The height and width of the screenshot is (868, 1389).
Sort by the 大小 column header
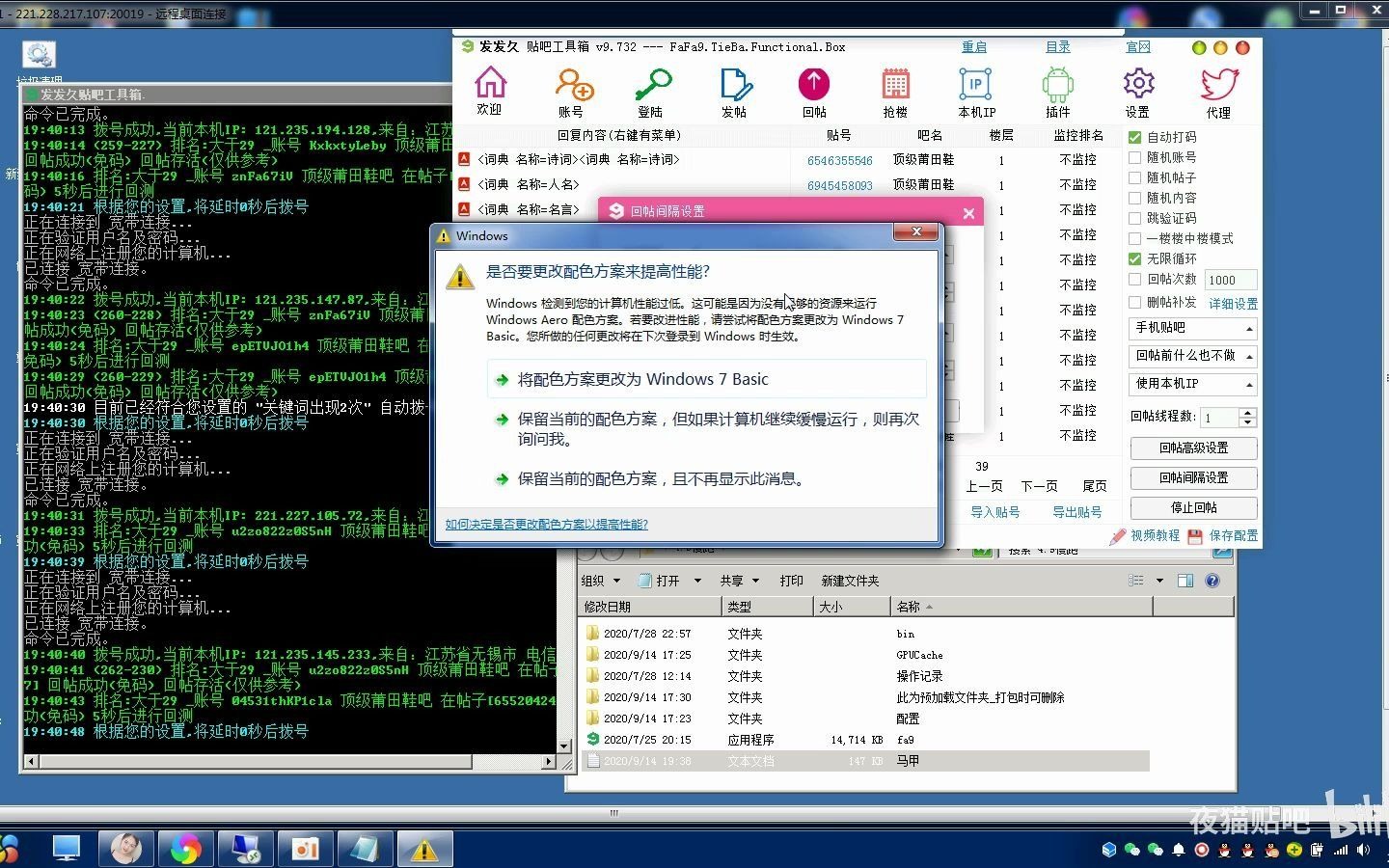click(853, 607)
